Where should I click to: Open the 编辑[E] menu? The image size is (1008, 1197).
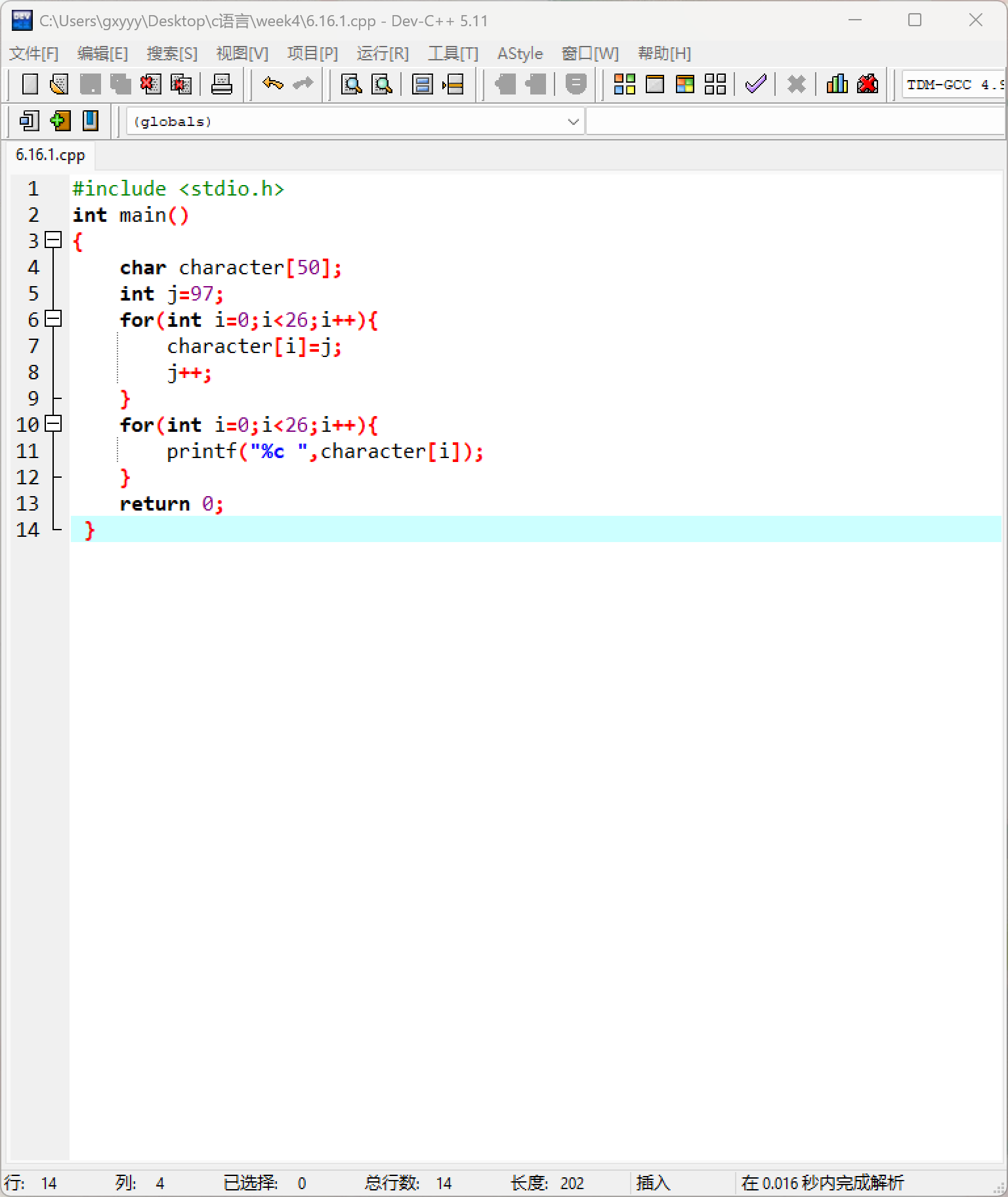click(102, 53)
